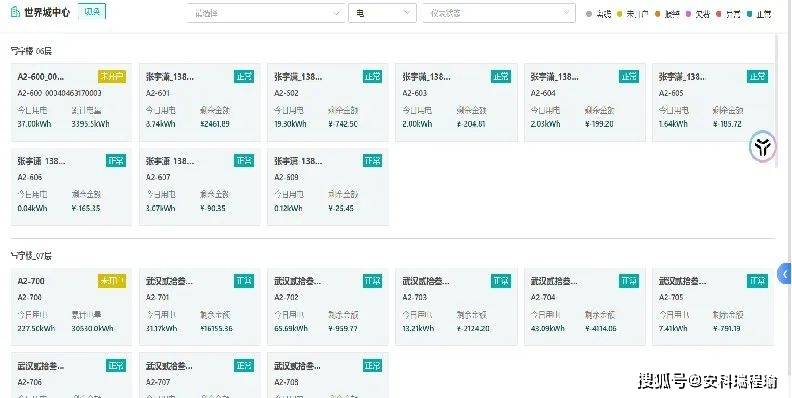Click the 未开户 badge on card A2-700
Screen dimensions: 792x398
pos(112,281)
